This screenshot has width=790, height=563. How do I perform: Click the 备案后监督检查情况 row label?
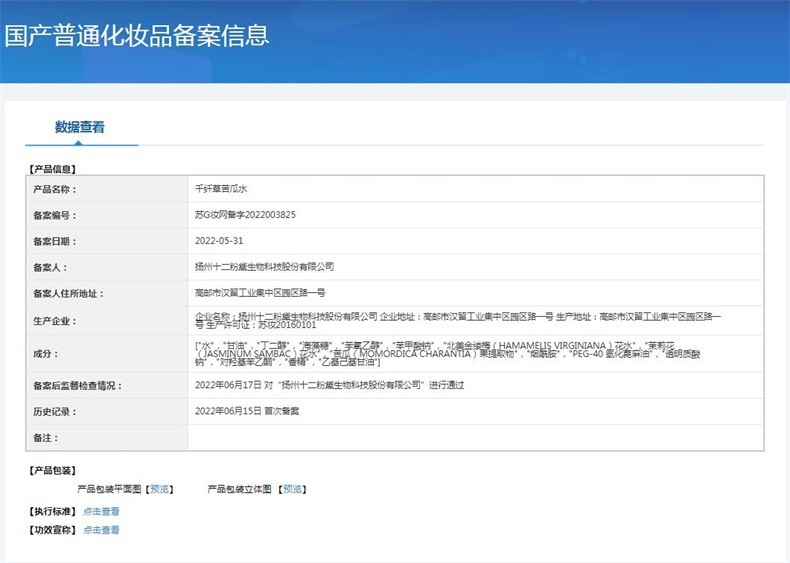(x=78, y=386)
